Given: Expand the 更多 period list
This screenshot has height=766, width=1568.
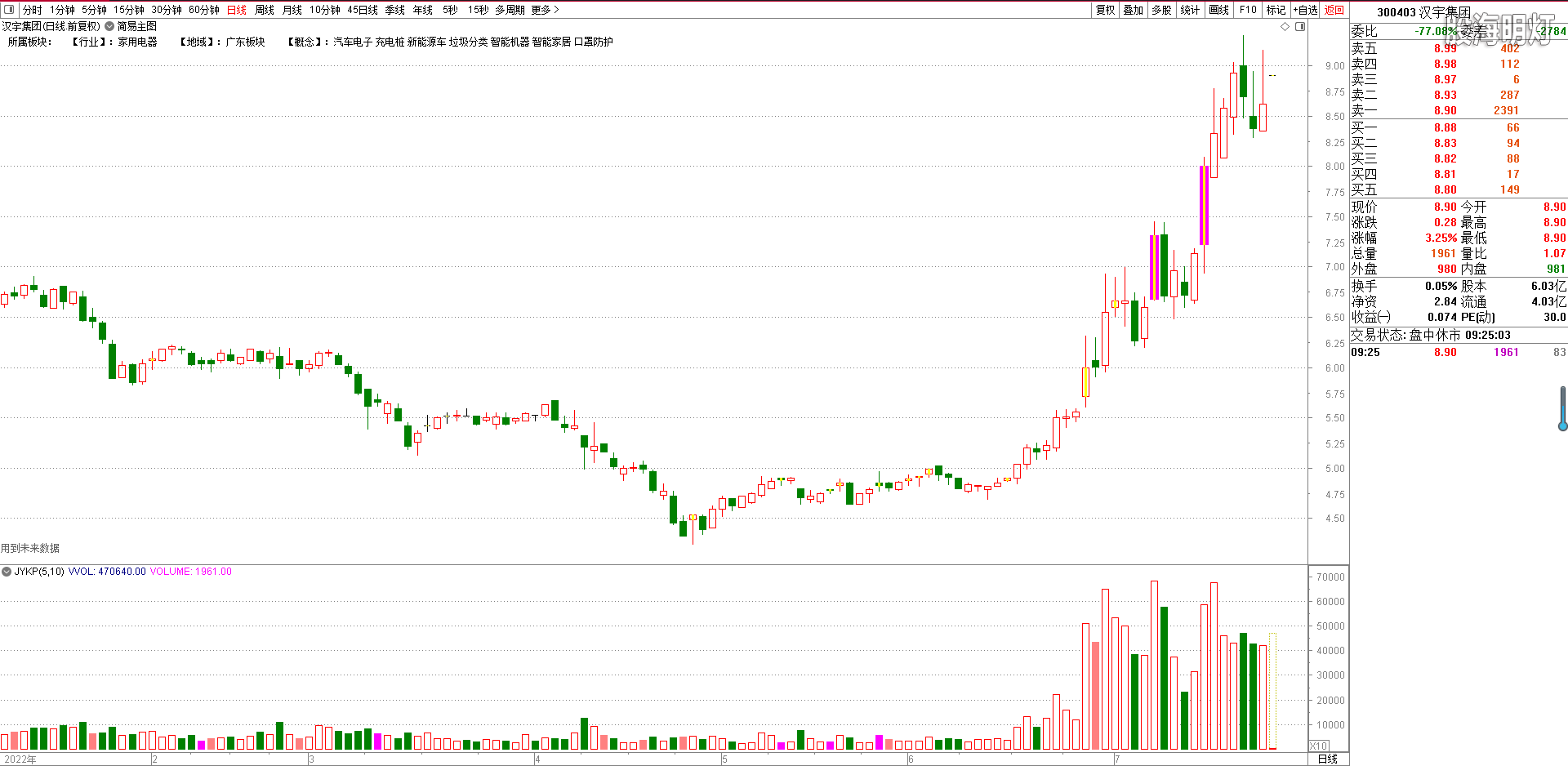Looking at the screenshot, I should click(545, 10).
